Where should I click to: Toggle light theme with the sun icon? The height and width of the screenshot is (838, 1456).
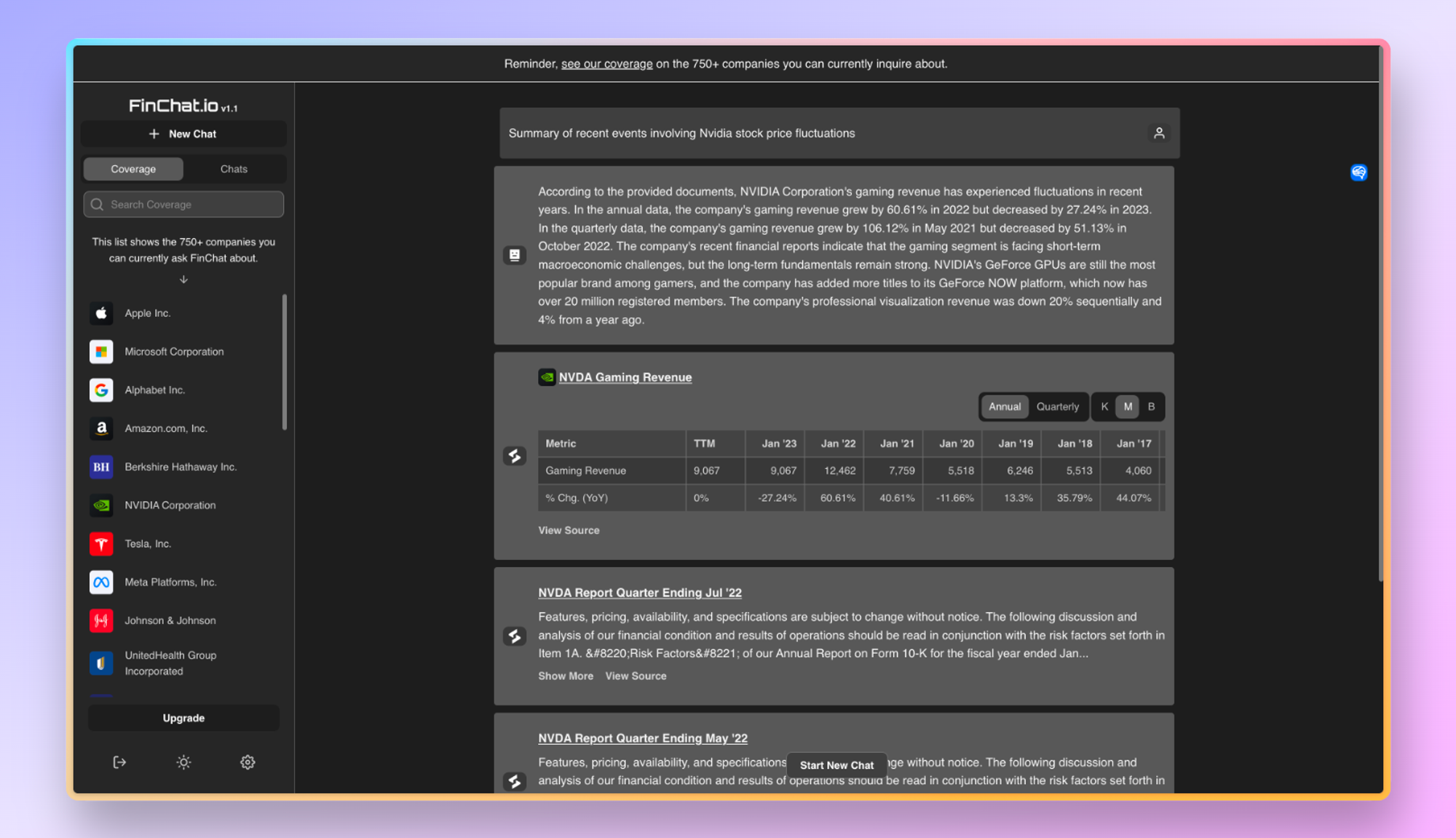[x=183, y=762]
